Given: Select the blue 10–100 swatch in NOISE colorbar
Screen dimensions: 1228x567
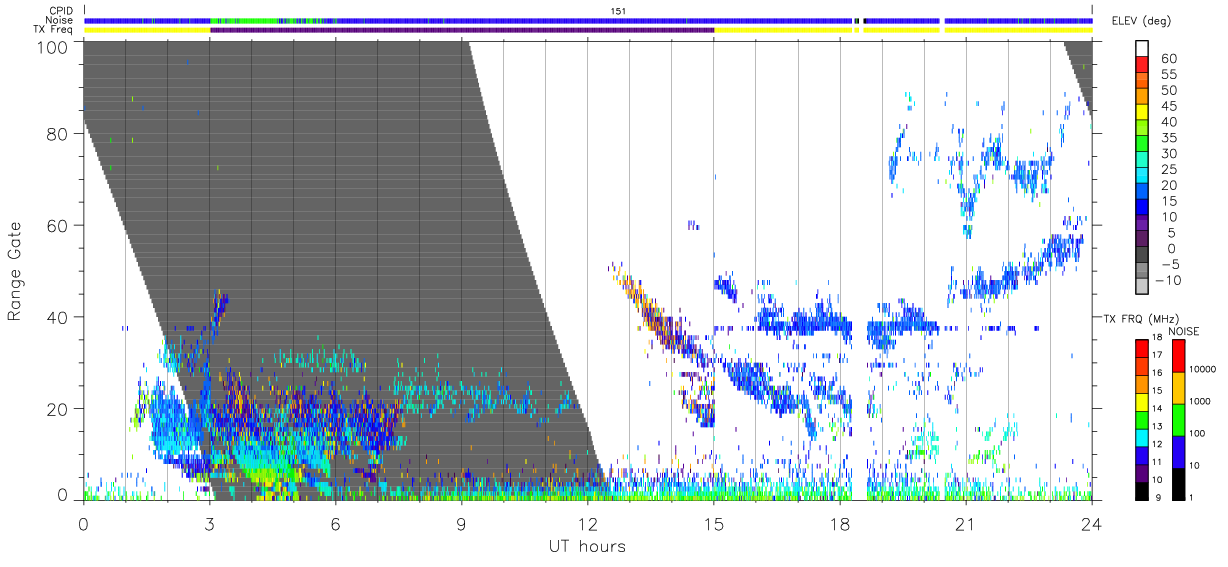Looking at the screenshot, I should (1179, 451).
